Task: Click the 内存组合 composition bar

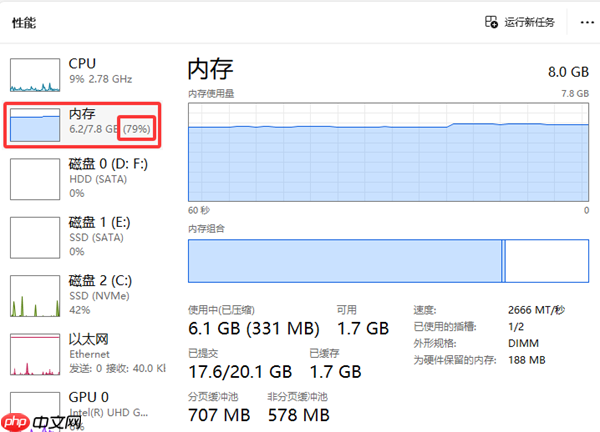Action: pyautogui.click(x=388, y=260)
